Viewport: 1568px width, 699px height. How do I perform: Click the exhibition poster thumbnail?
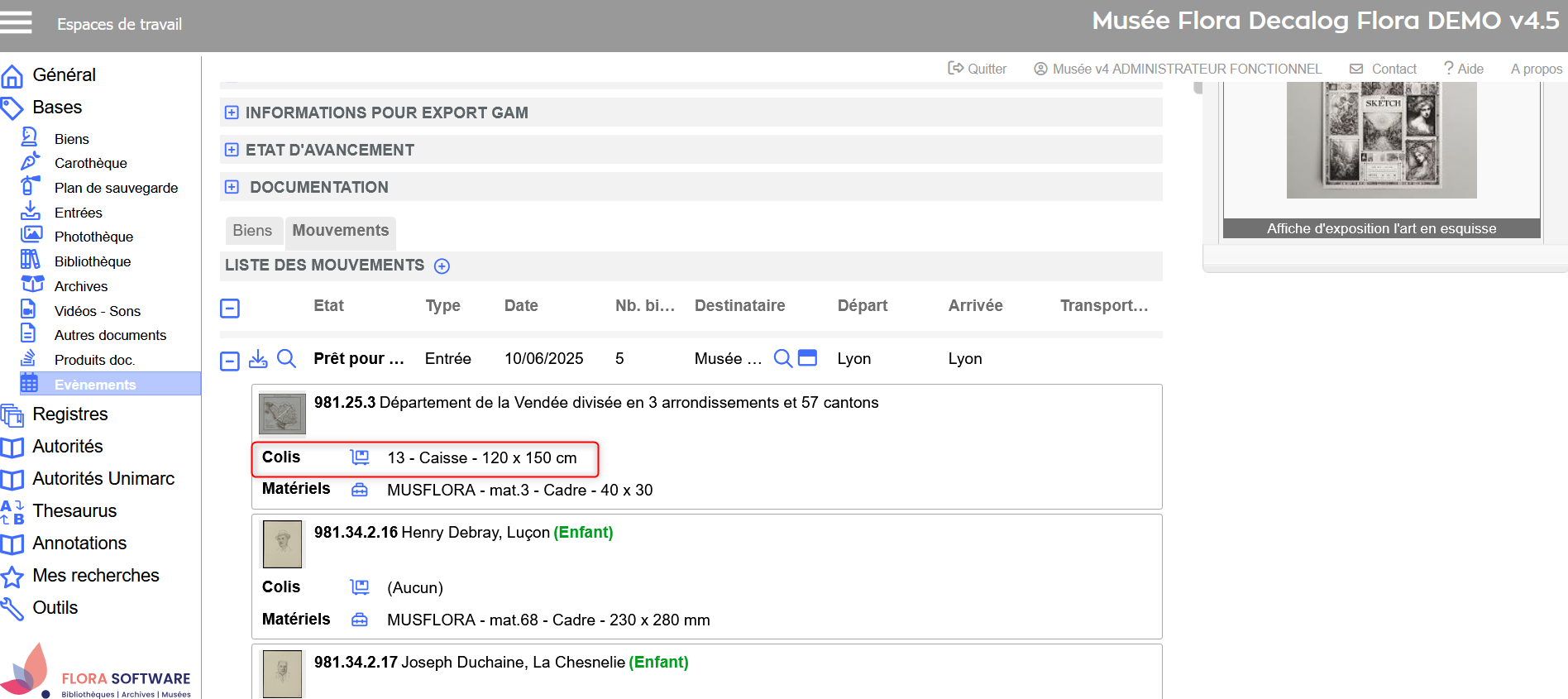(x=1381, y=139)
